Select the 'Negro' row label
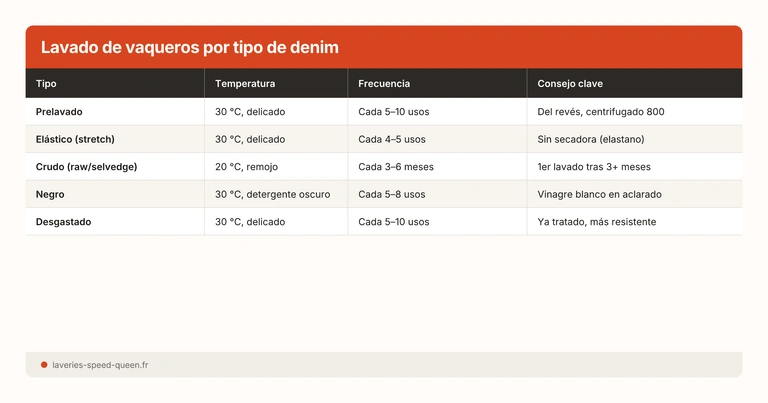The image size is (768, 403). (51, 194)
